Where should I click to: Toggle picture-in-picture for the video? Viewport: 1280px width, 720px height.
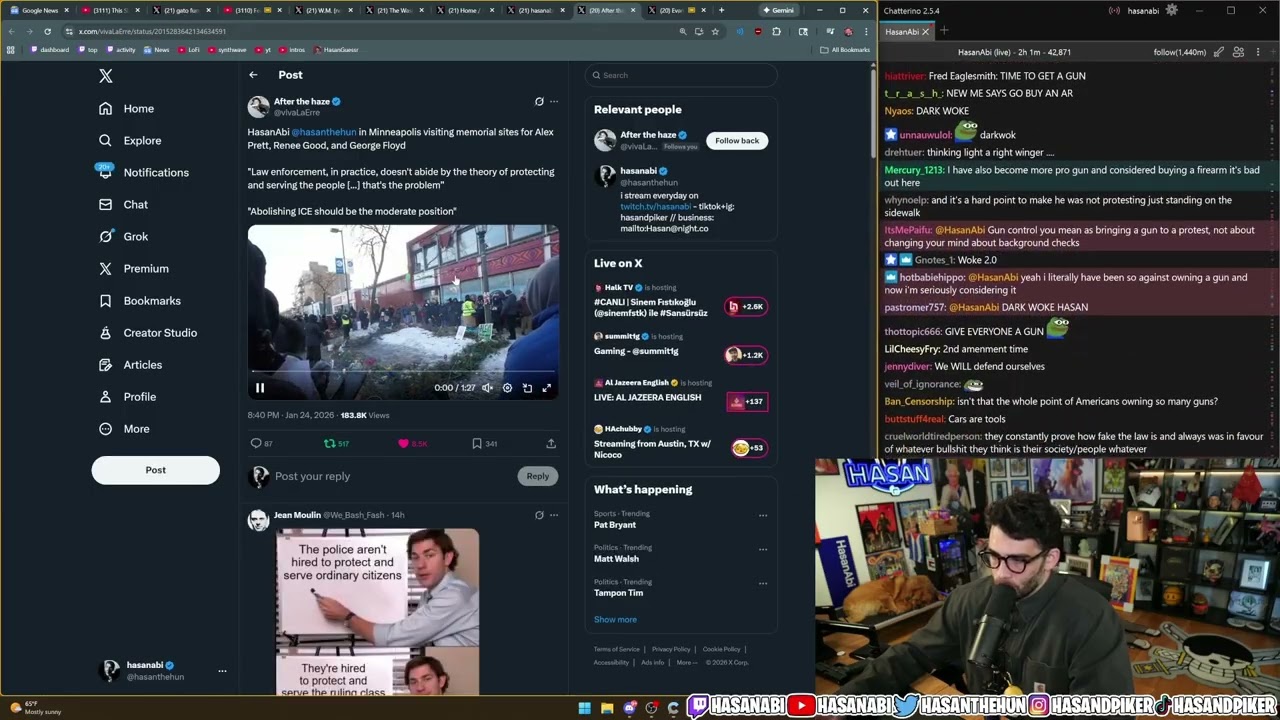(x=527, y=388)
